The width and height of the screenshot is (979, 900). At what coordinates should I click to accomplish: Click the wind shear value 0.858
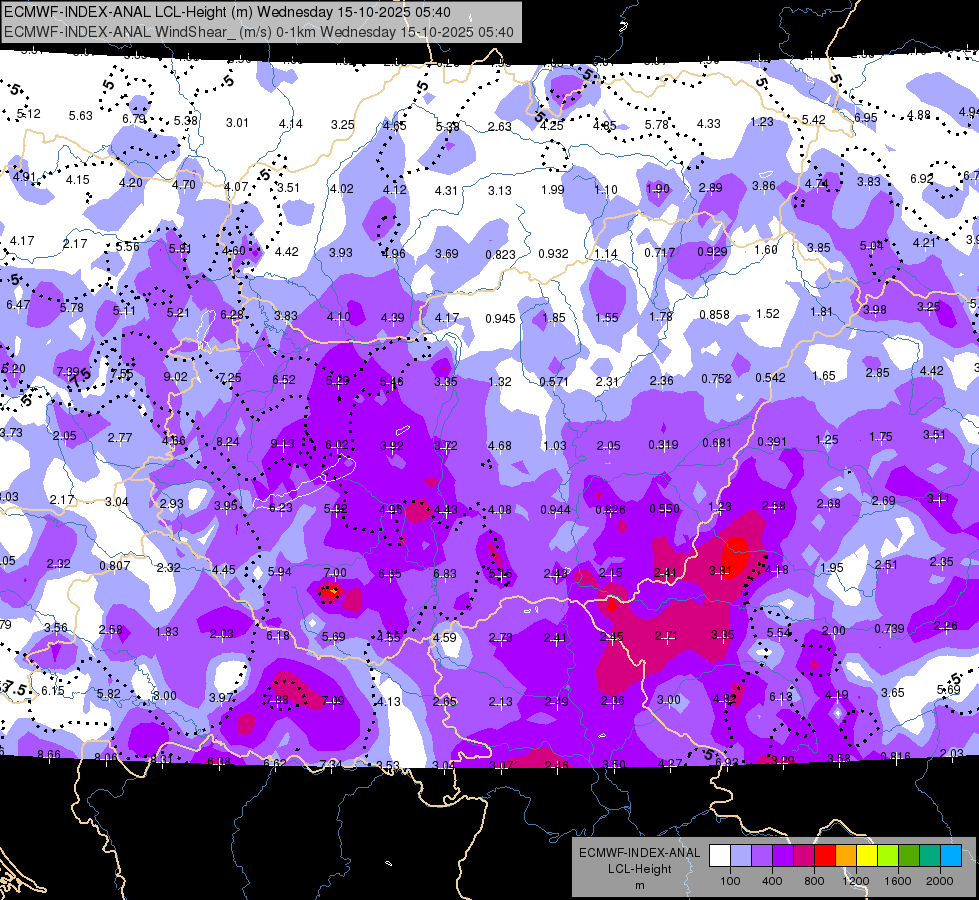(x=714, y=314)
